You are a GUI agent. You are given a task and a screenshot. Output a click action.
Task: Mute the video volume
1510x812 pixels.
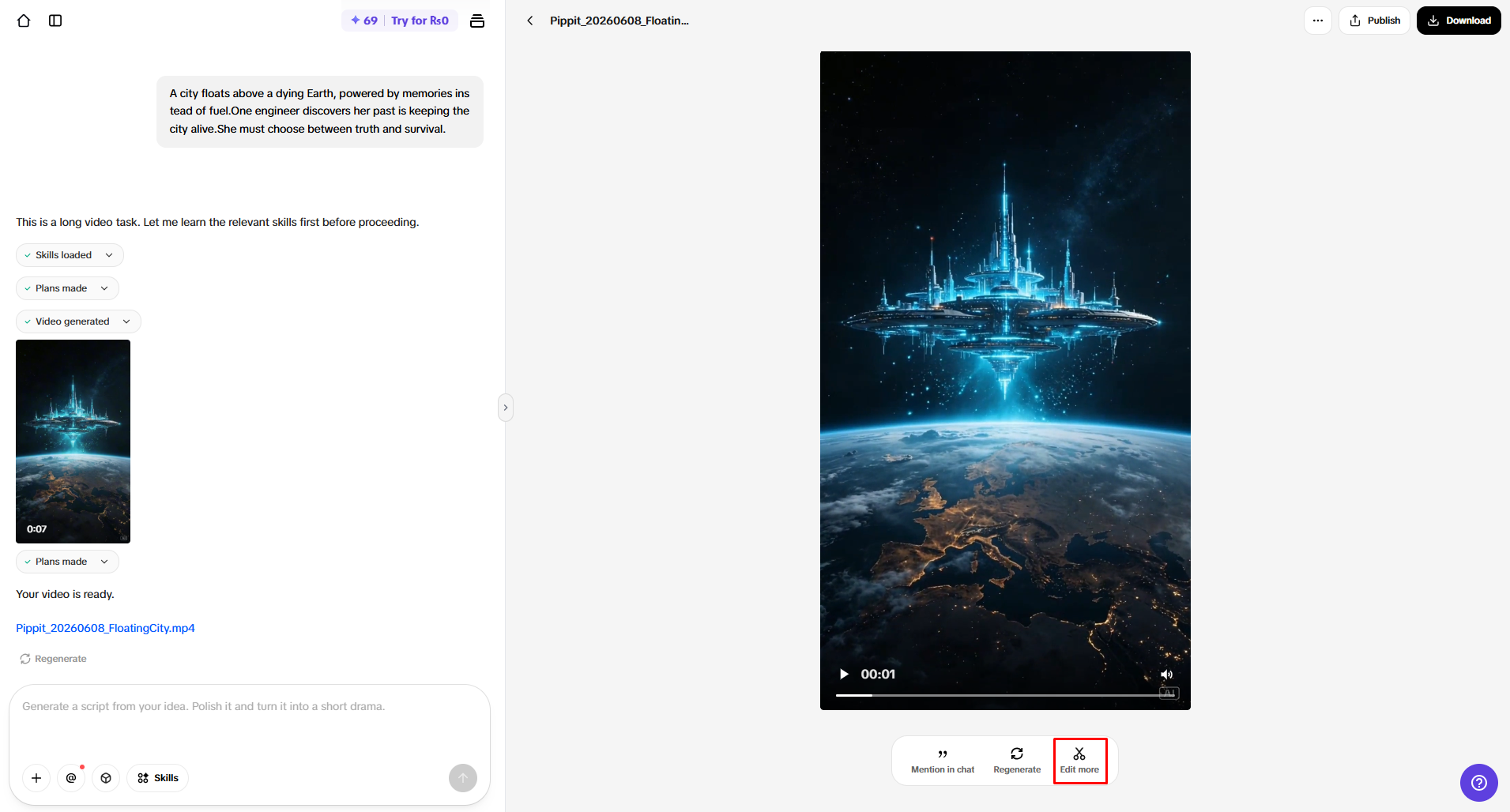click(x=1166, y=675)
